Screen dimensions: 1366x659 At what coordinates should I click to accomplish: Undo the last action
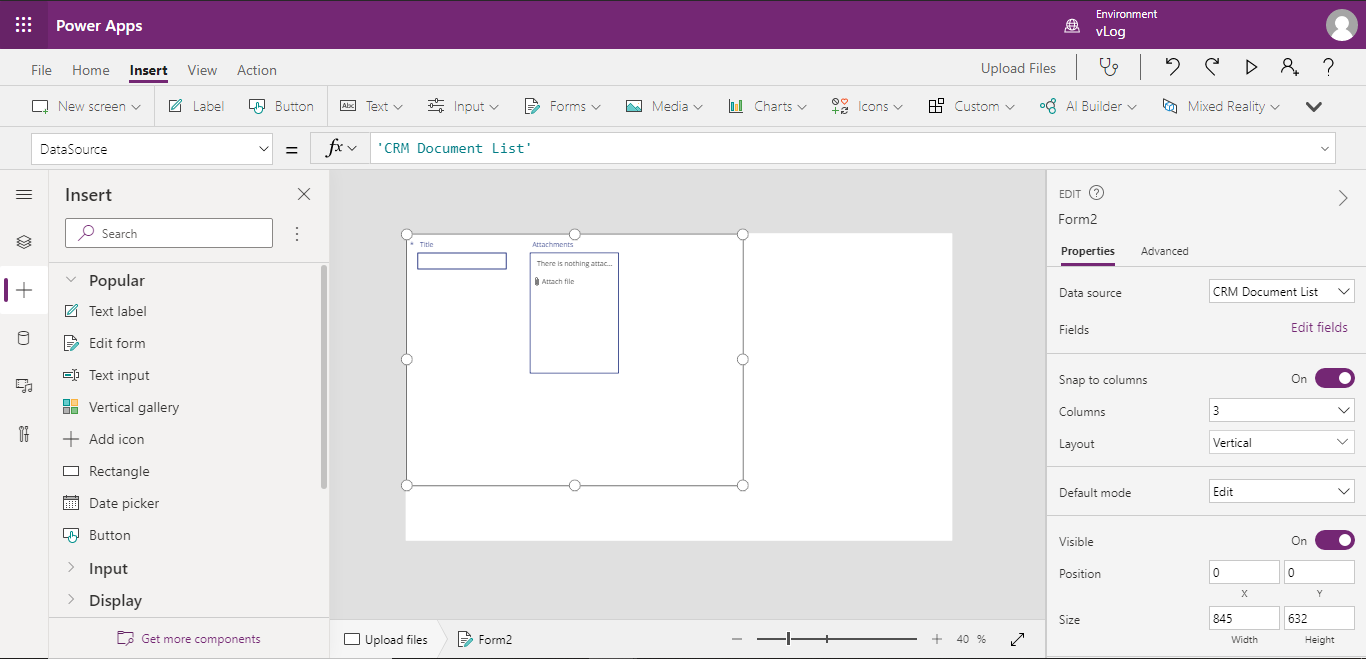(1173, 67)
